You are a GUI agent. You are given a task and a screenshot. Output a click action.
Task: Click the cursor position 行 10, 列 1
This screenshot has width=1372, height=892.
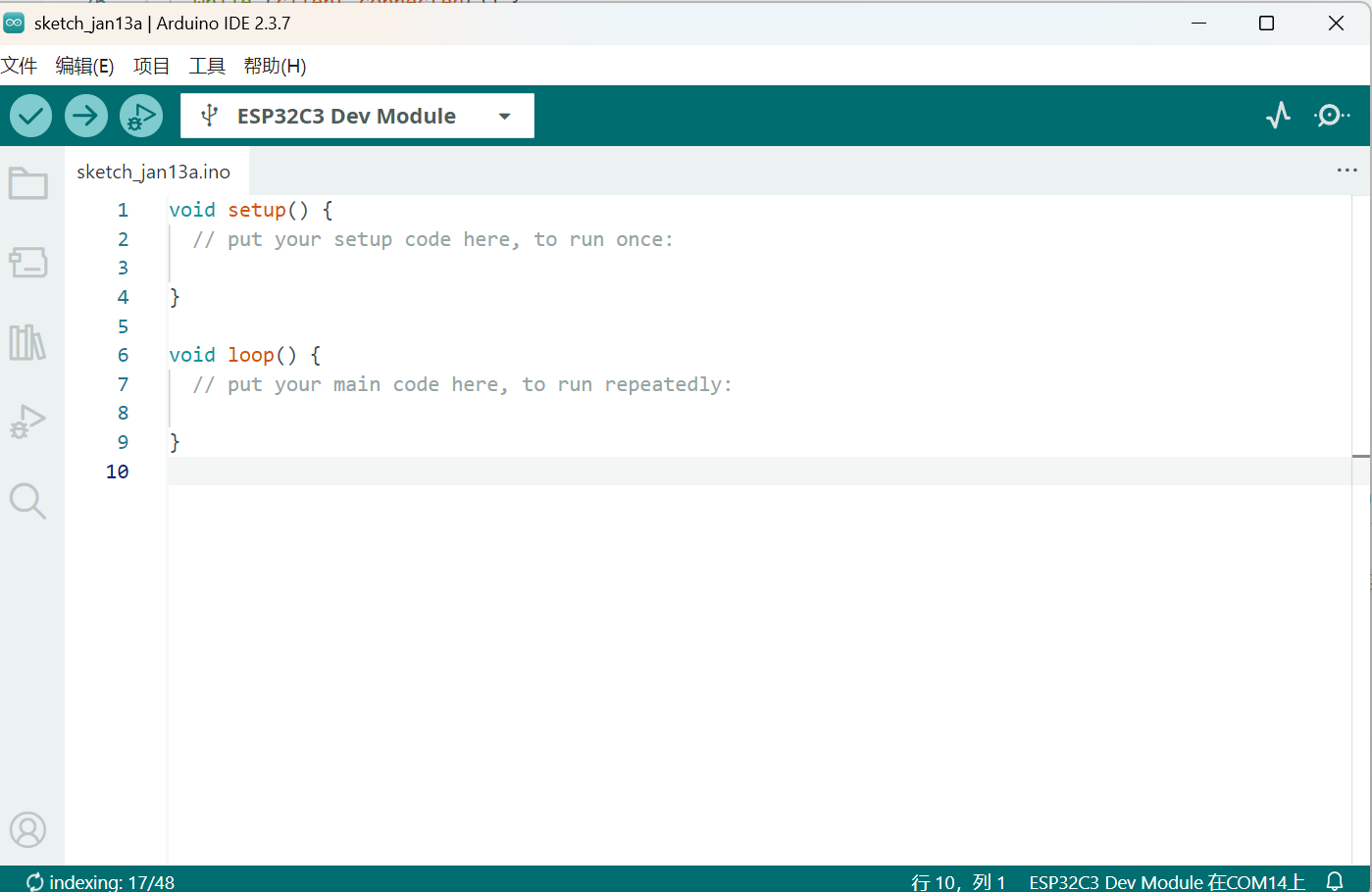click(x=958, y=882)
